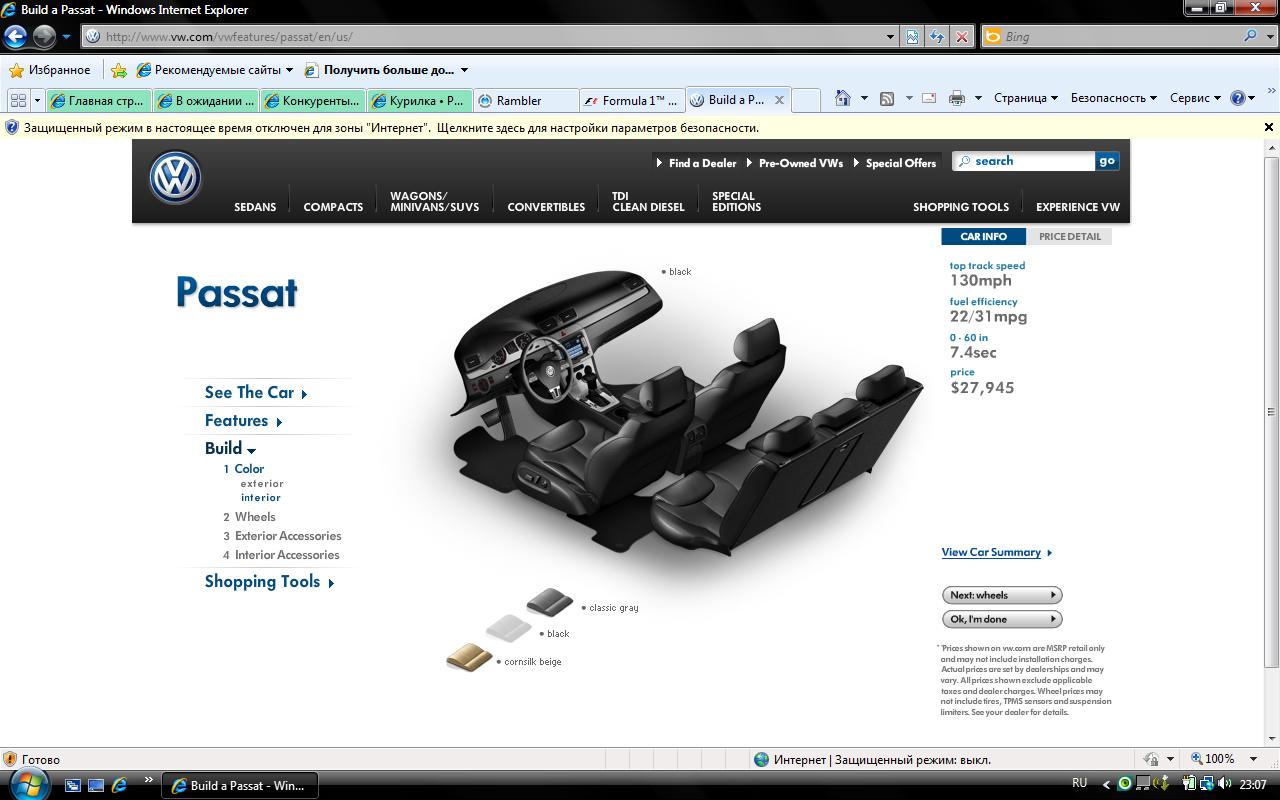This screenshot has width=1280, height=800.
Task: Click the Stop loading icon
Action: point(961,37)
